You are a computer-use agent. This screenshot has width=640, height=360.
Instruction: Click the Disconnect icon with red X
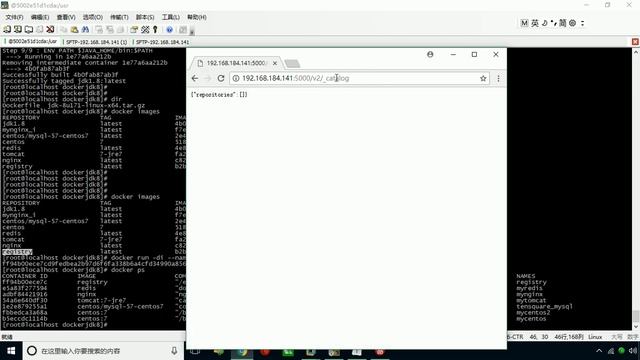click(50, 29)
